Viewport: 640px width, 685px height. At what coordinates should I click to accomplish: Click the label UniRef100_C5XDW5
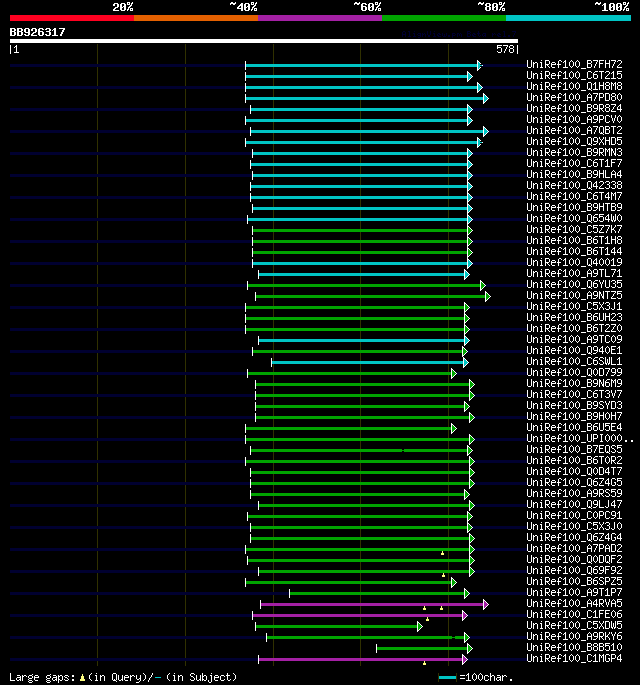tap(574, 625)
